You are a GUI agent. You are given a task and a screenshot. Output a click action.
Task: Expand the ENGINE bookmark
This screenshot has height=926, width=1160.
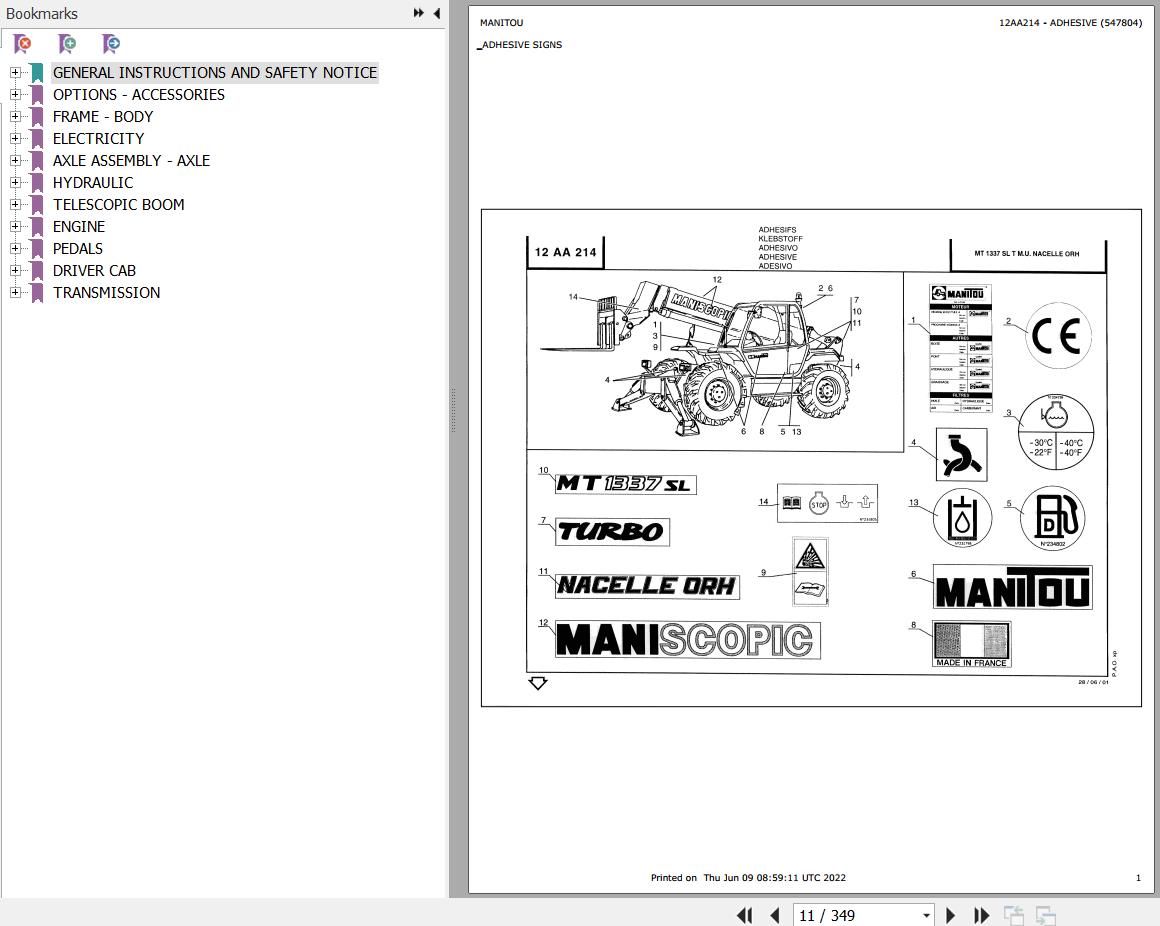[15, 226]
